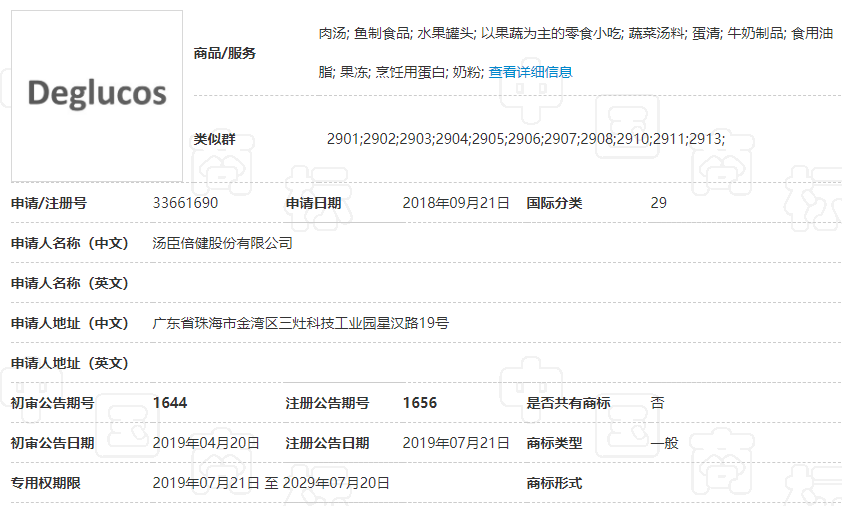Click the 商标形式 label

tap(554, 483)
